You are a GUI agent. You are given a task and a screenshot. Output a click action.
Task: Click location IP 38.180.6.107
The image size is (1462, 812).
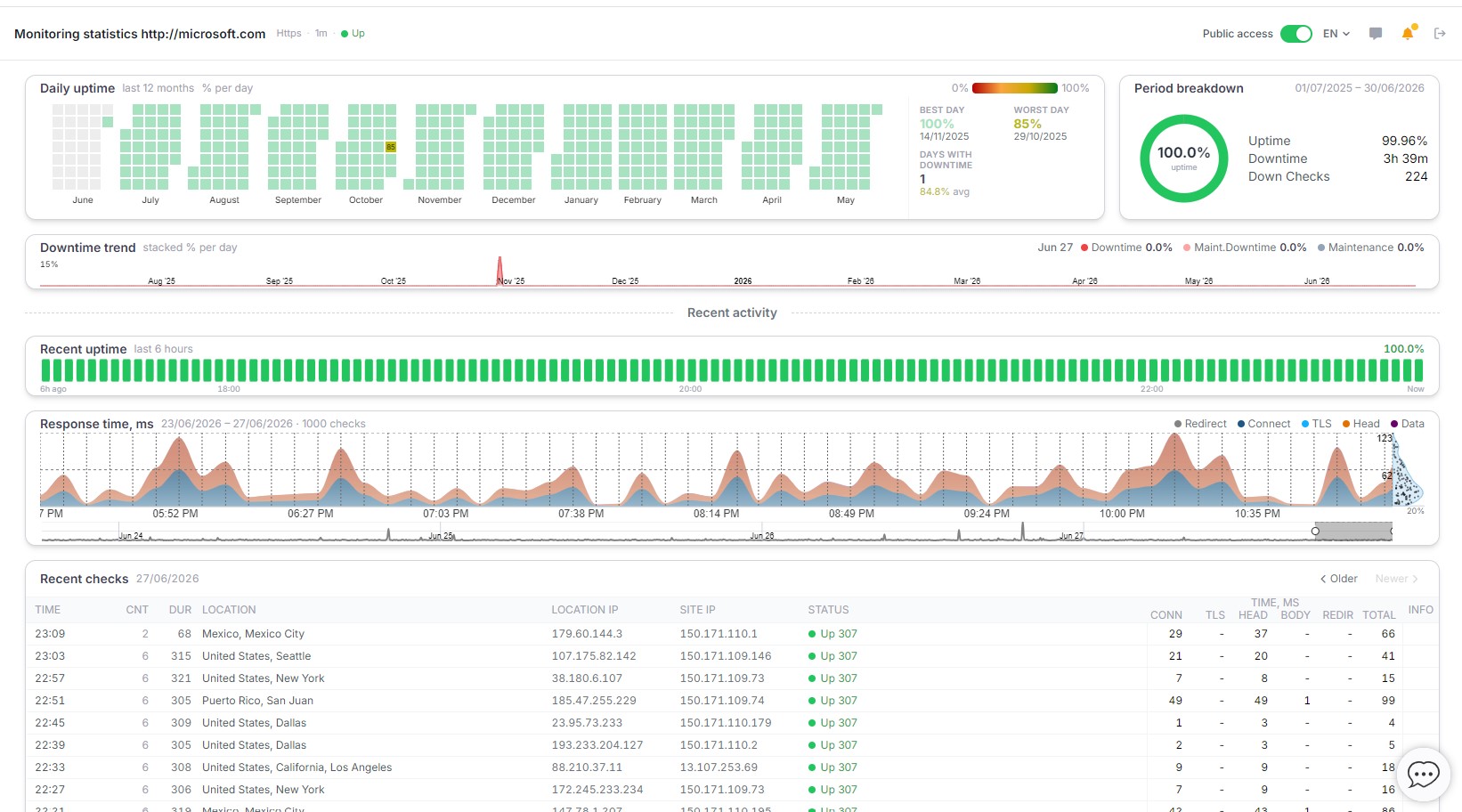[587, 678]
